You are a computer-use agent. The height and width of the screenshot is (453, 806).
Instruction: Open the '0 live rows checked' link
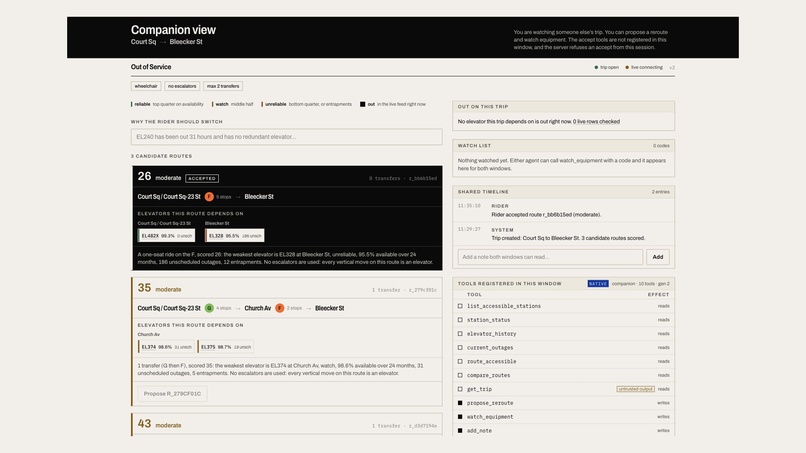pos(596,122)
